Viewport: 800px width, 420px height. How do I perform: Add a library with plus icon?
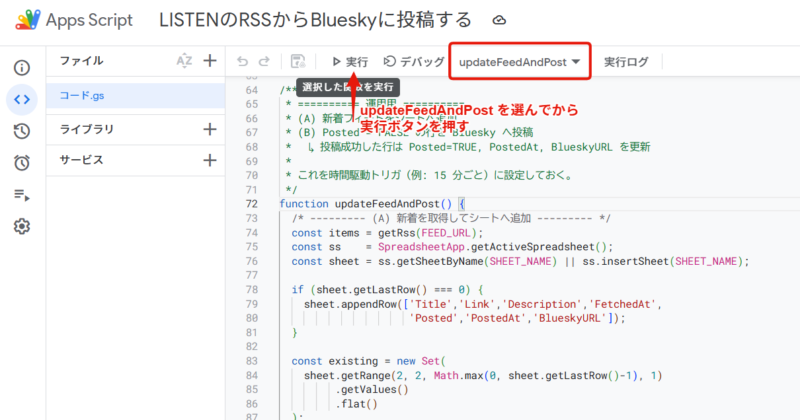tap(210, 129)
